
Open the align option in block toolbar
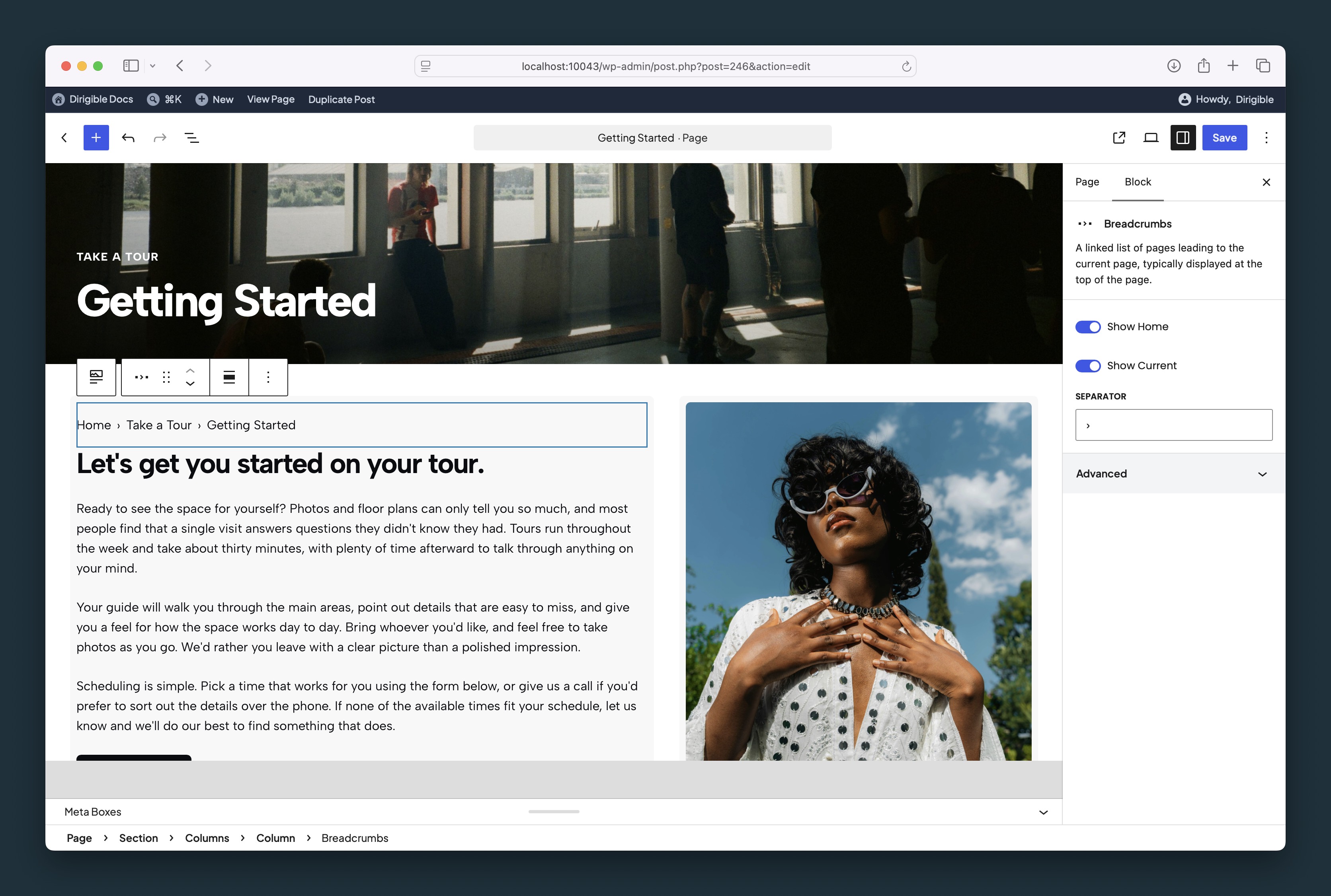pos(229,377)
